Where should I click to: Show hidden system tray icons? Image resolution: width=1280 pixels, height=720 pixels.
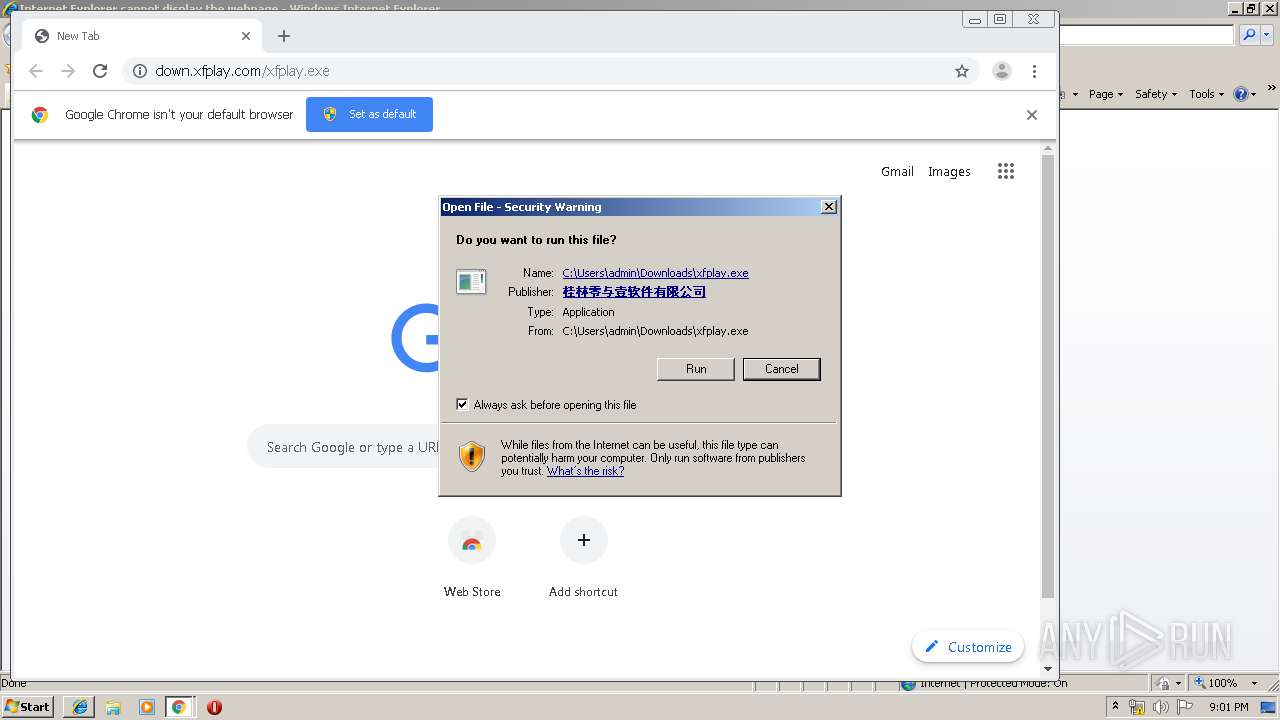[1115, 707]
